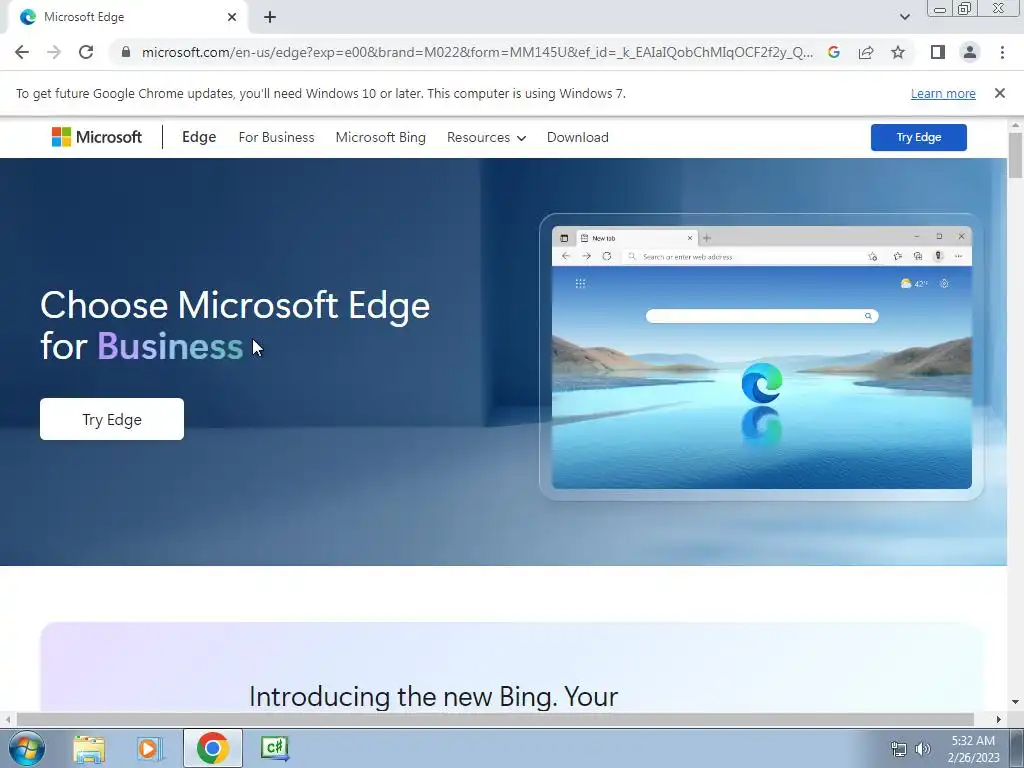This screenshot has height=768, width=1024.
Task: Share this page via share icon
Action: point(866,52)
